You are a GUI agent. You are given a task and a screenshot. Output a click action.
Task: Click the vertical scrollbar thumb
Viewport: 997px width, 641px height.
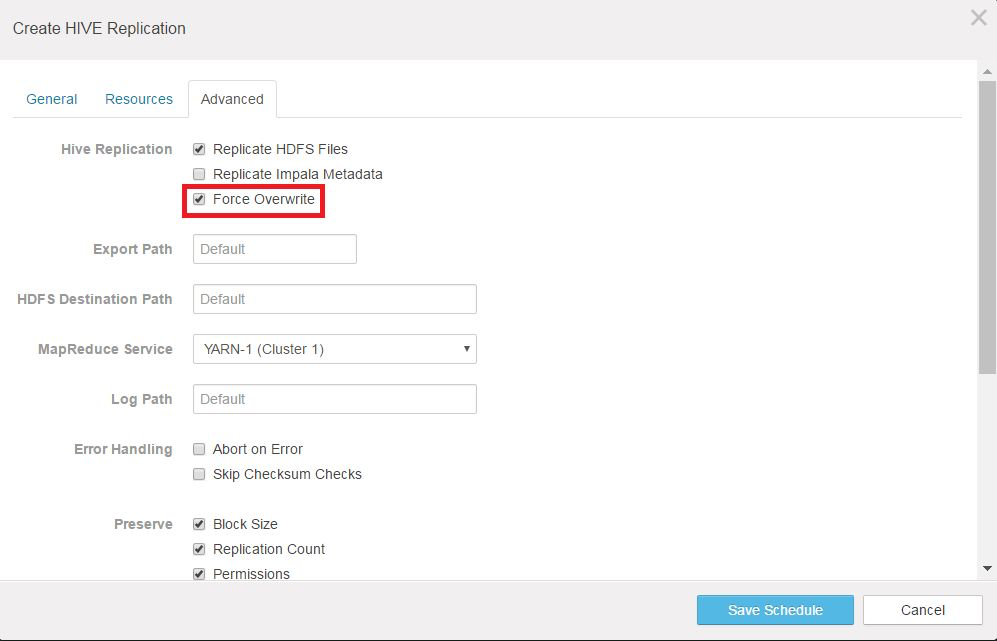[988, 225]
